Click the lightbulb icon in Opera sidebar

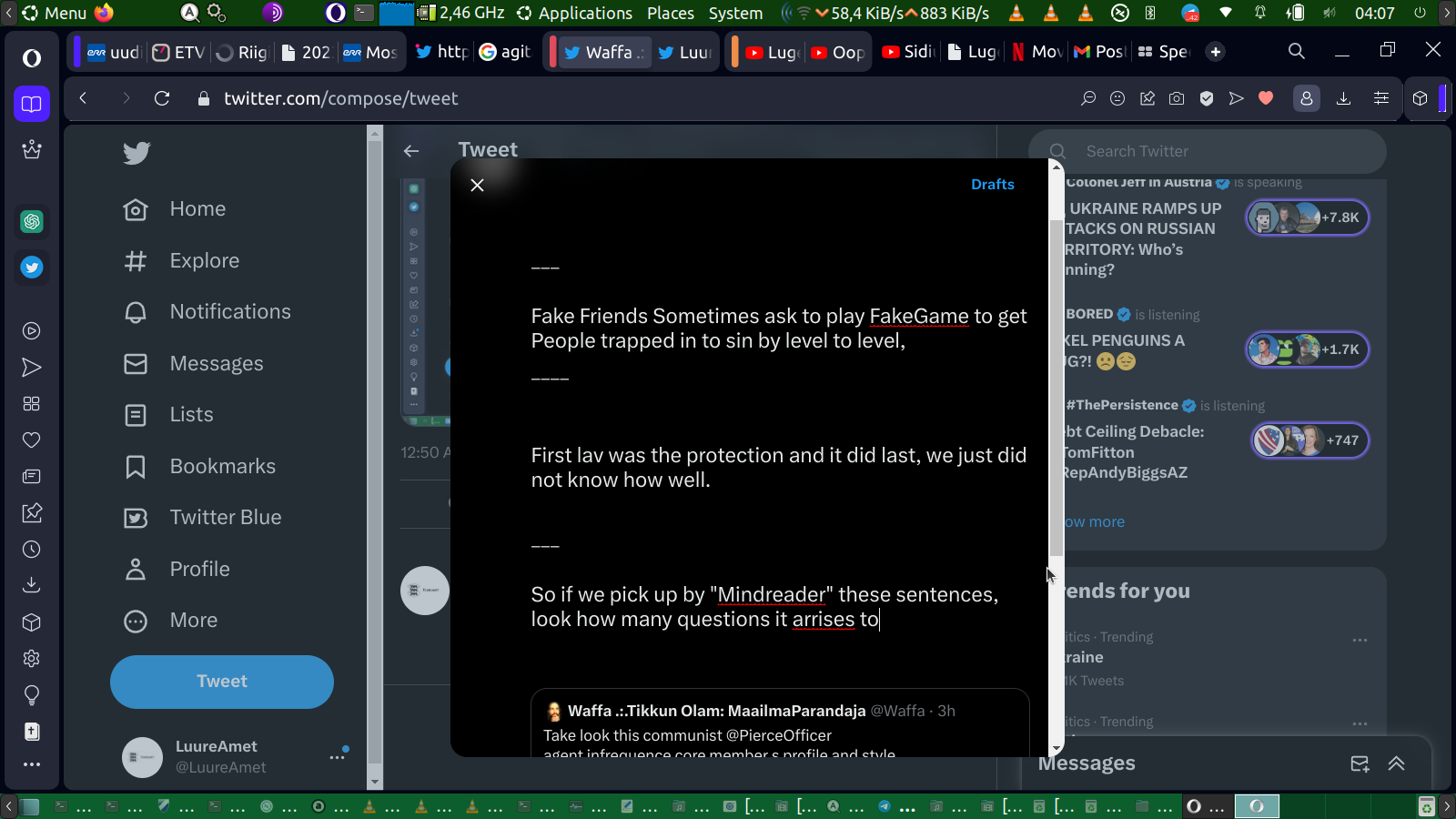[32, 695]
